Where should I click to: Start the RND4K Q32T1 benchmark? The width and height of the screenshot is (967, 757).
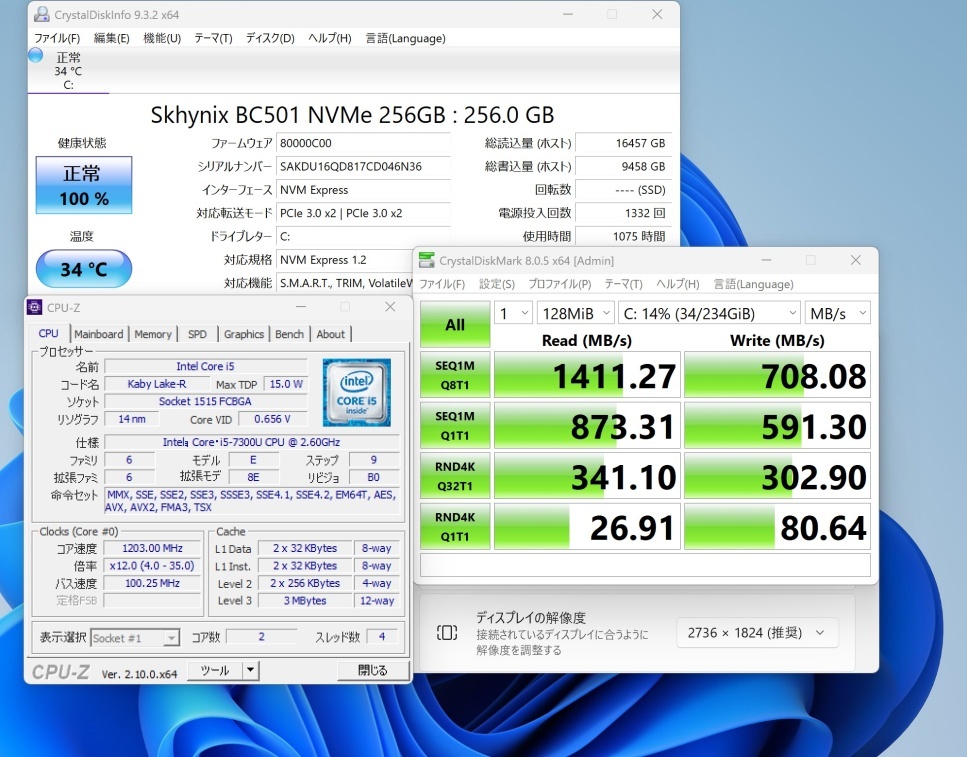(455, 476)
